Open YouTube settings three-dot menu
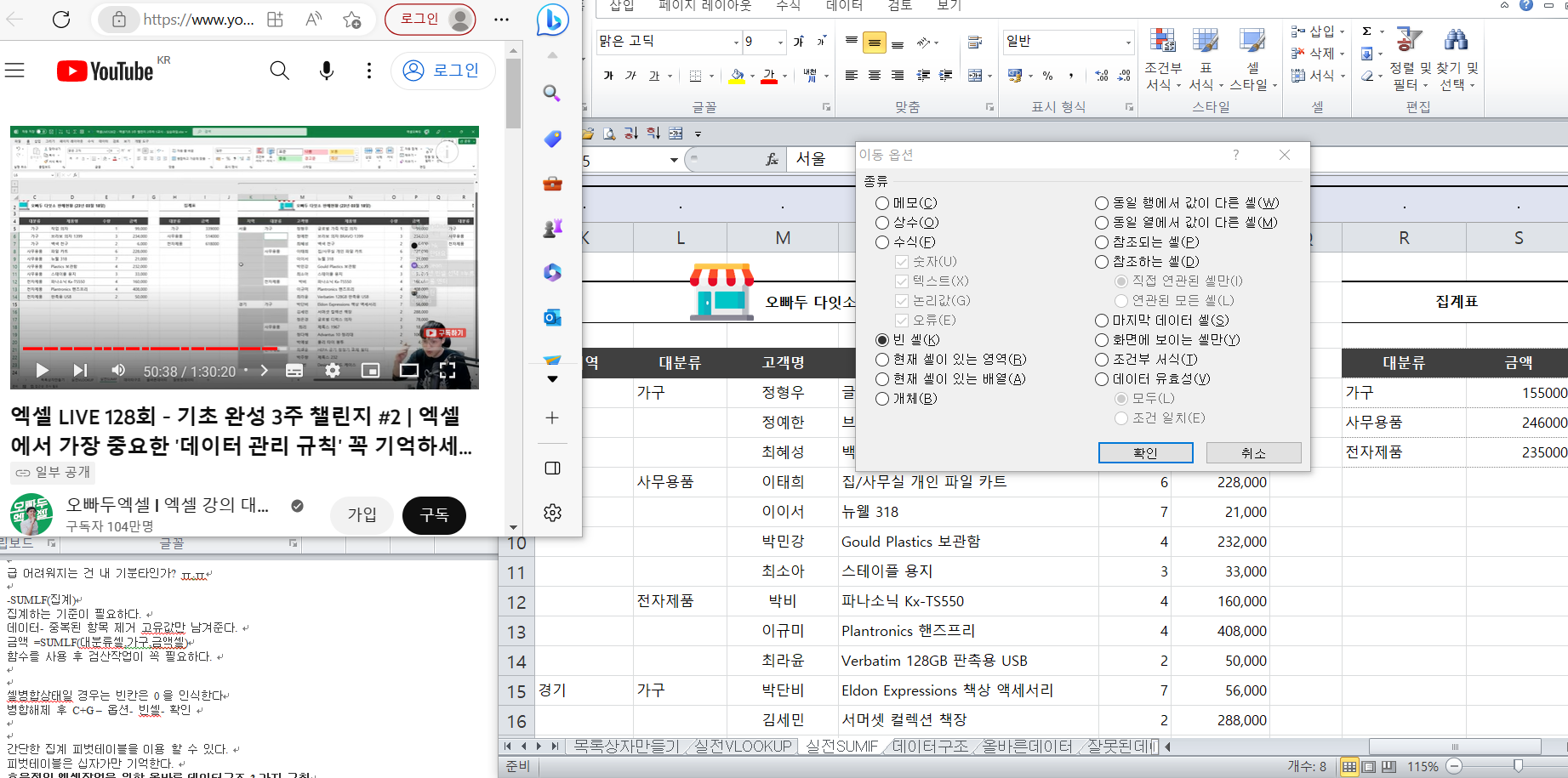 (368, 71)
